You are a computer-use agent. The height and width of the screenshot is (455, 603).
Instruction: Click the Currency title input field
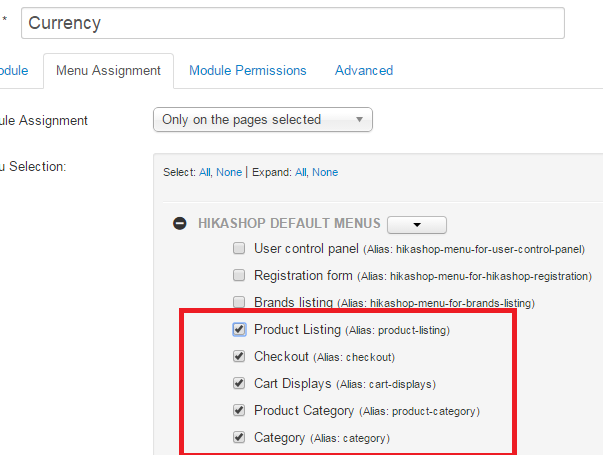tap(292, 22)
